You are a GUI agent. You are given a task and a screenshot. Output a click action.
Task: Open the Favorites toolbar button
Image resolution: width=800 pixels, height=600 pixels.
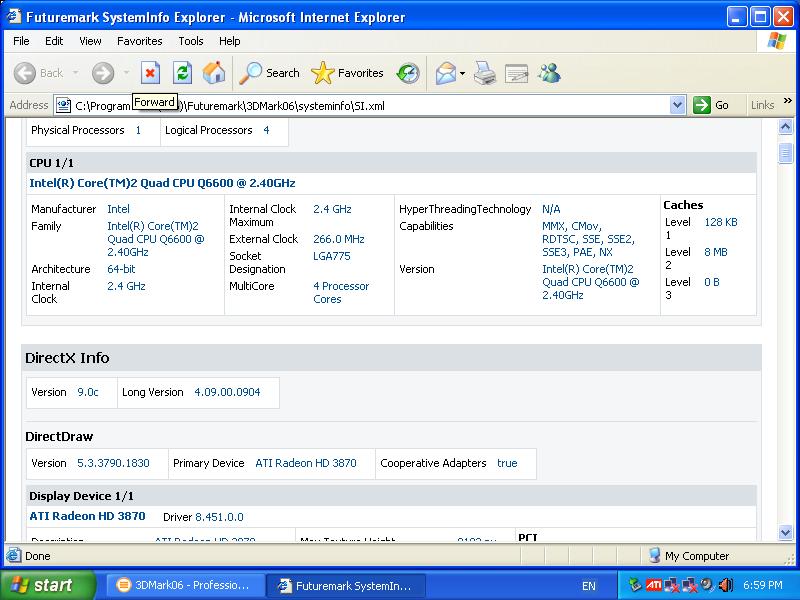pyautogui.click(x=348, y=73)
